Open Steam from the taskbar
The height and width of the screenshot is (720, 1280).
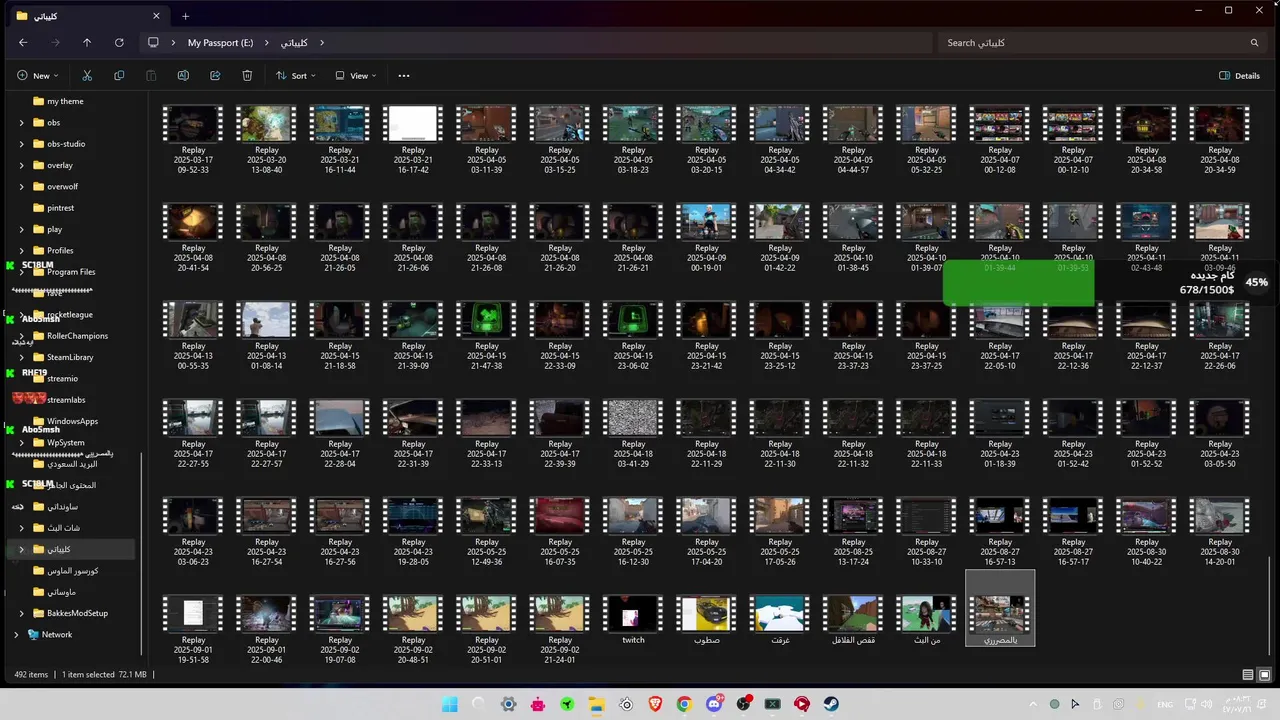(831, 704)
